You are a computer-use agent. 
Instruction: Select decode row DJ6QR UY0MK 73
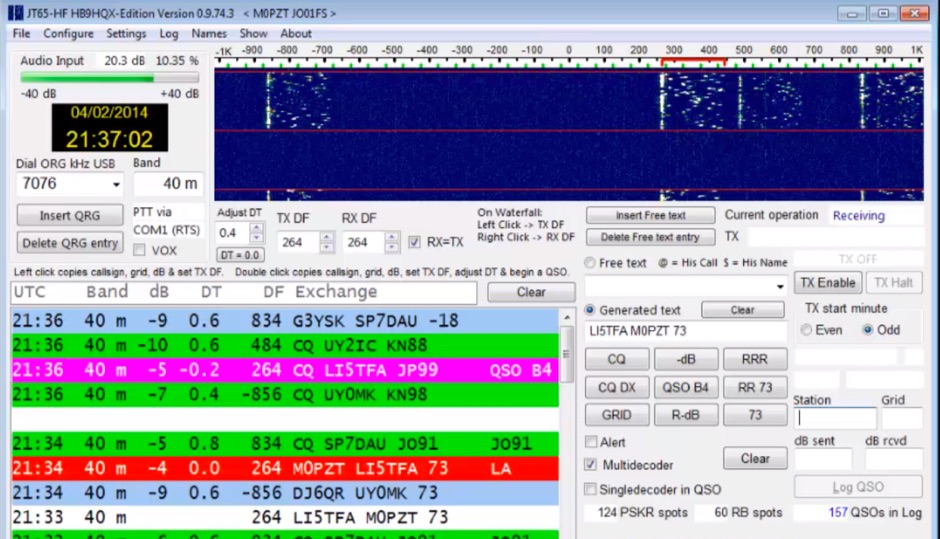click(285, 493)
